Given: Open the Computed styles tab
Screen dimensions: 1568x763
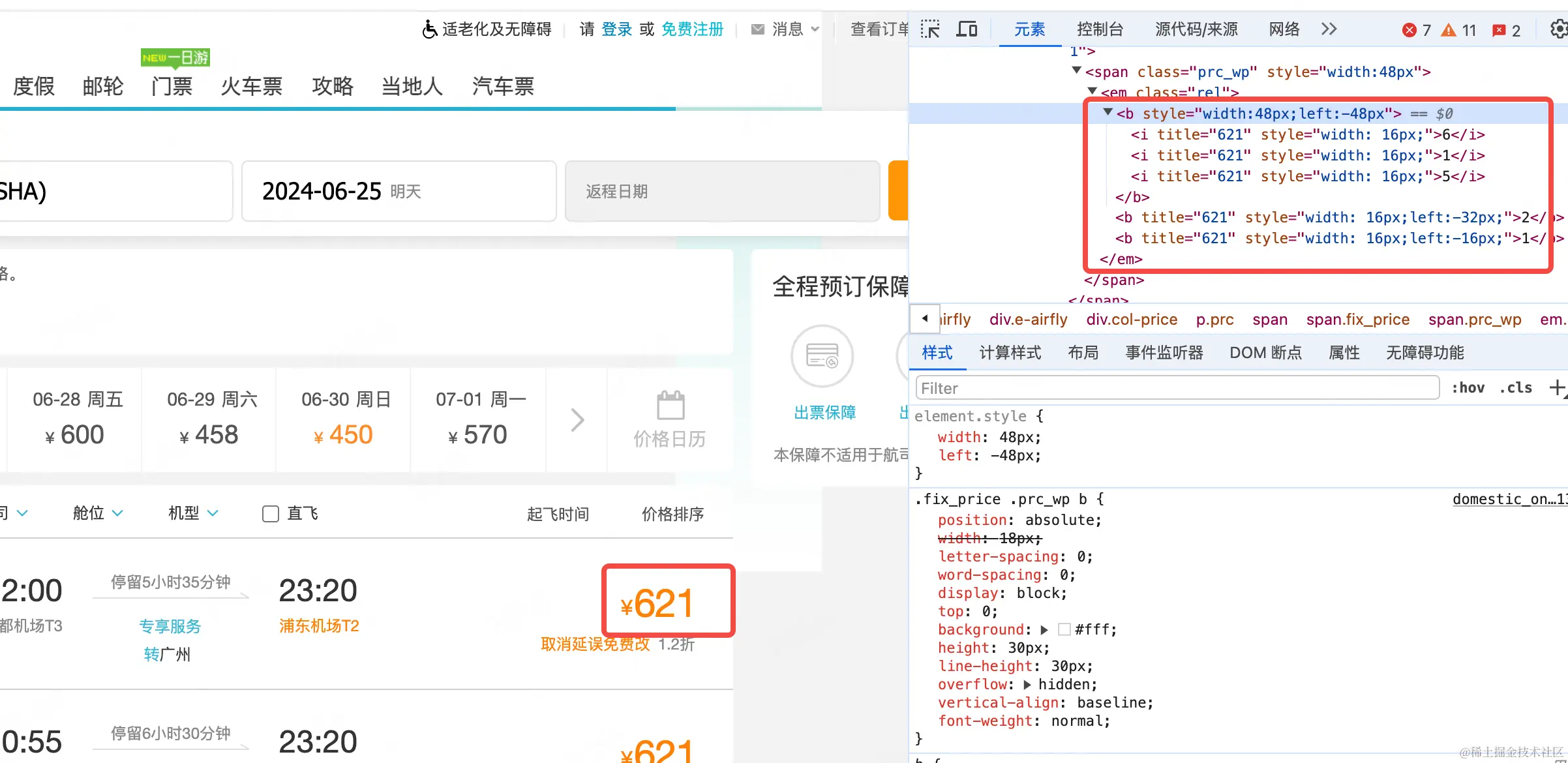Looking at the screenshot, I should 1010,353.
